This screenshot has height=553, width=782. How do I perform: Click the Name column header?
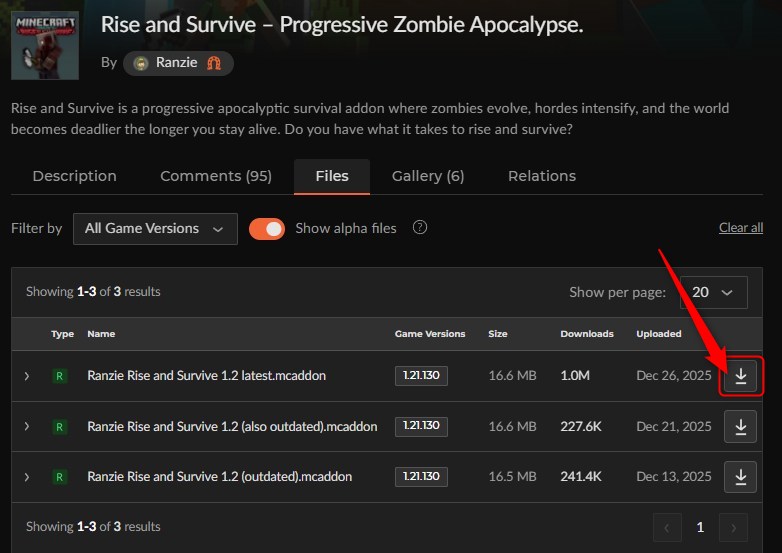(x=101, y=334)
